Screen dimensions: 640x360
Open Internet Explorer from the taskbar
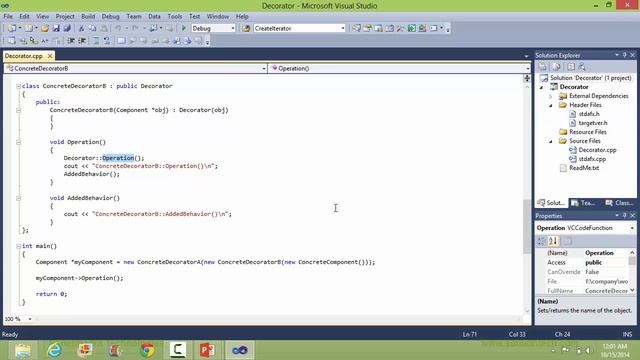54,350
